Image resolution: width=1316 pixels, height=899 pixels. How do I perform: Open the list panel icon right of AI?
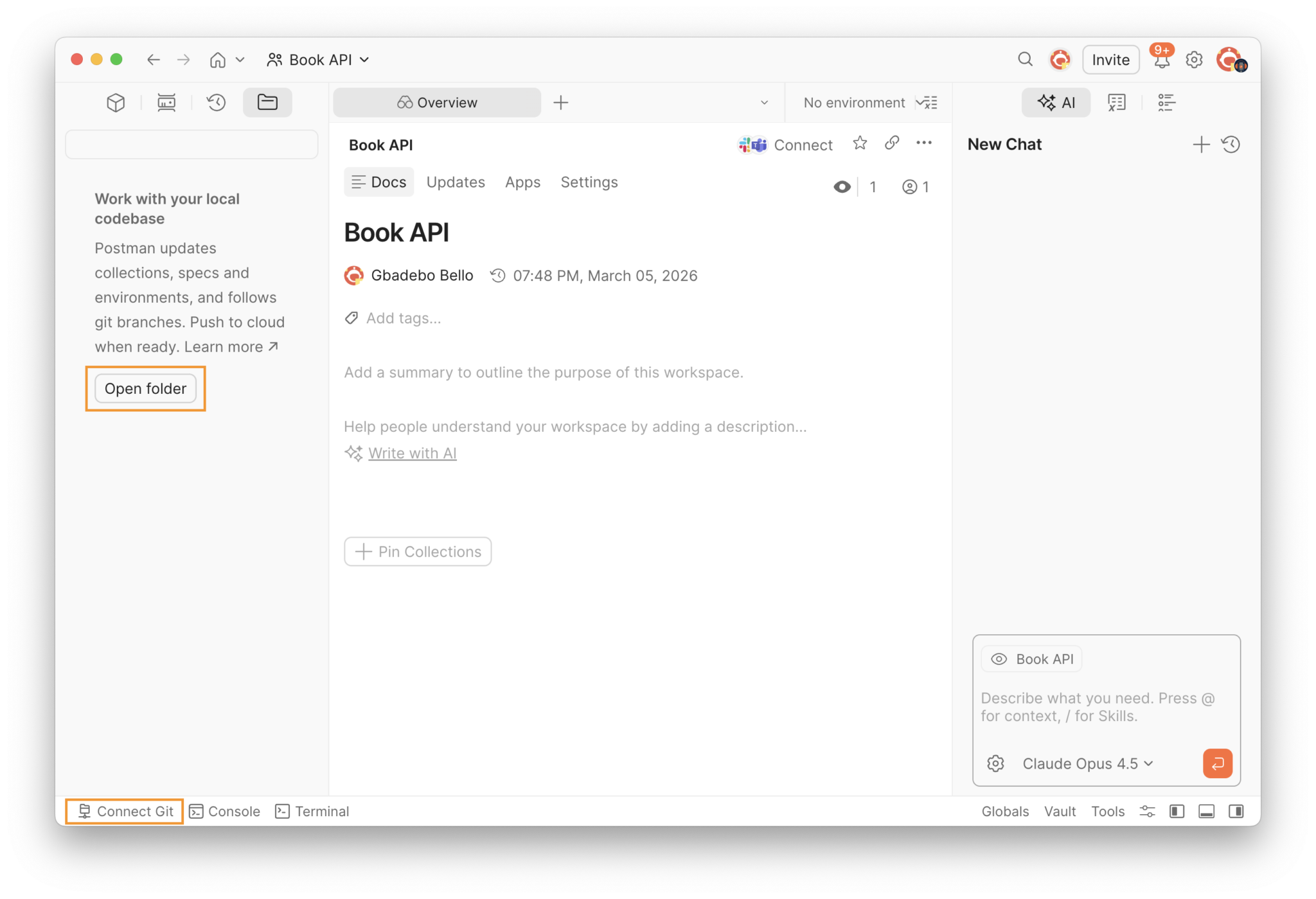(1166, 103)
